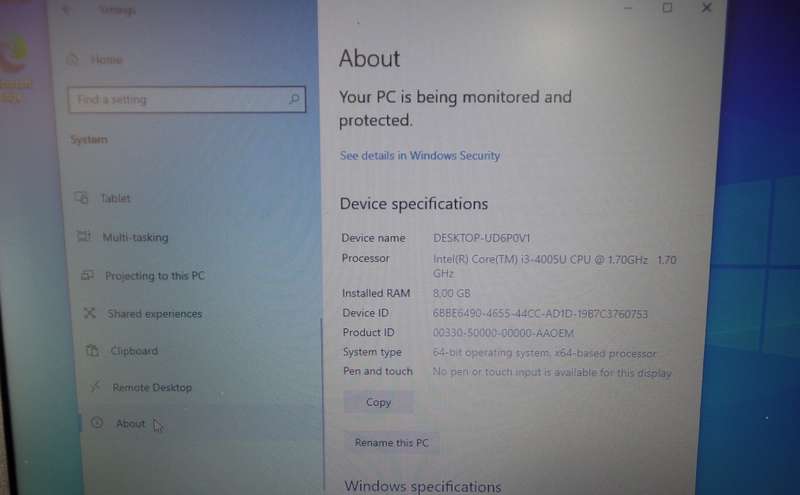Click the sidebar vertical scrollbar
The image size is (800, 495).
tap(322, 406)
